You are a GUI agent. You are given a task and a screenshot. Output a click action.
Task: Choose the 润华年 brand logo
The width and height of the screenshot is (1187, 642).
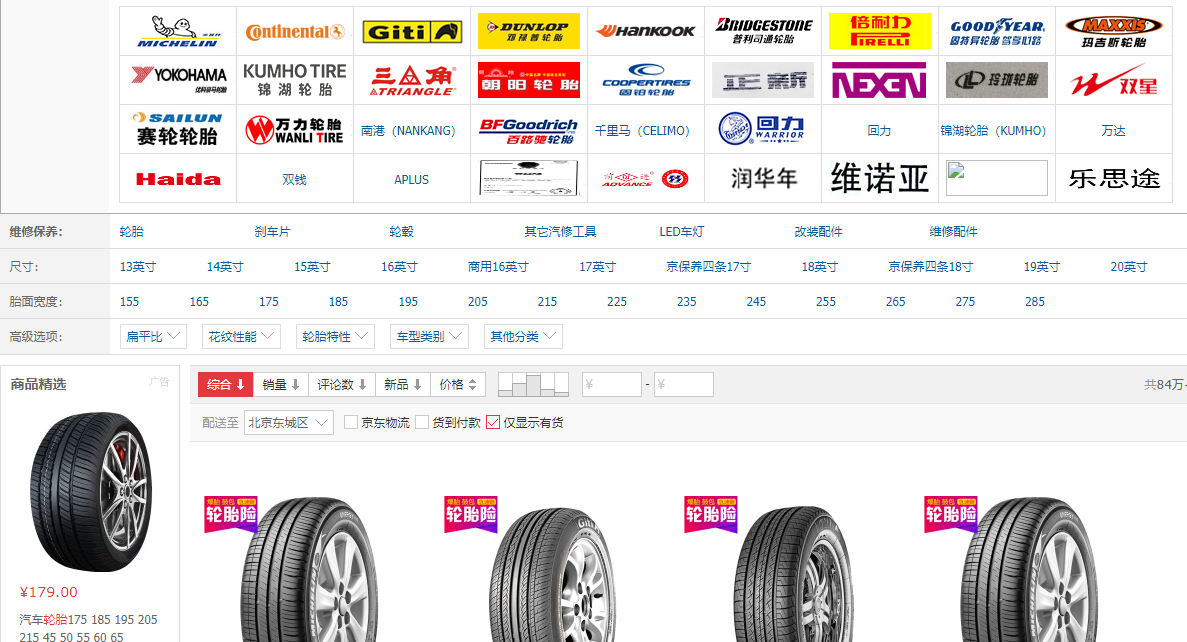[763, 179]
